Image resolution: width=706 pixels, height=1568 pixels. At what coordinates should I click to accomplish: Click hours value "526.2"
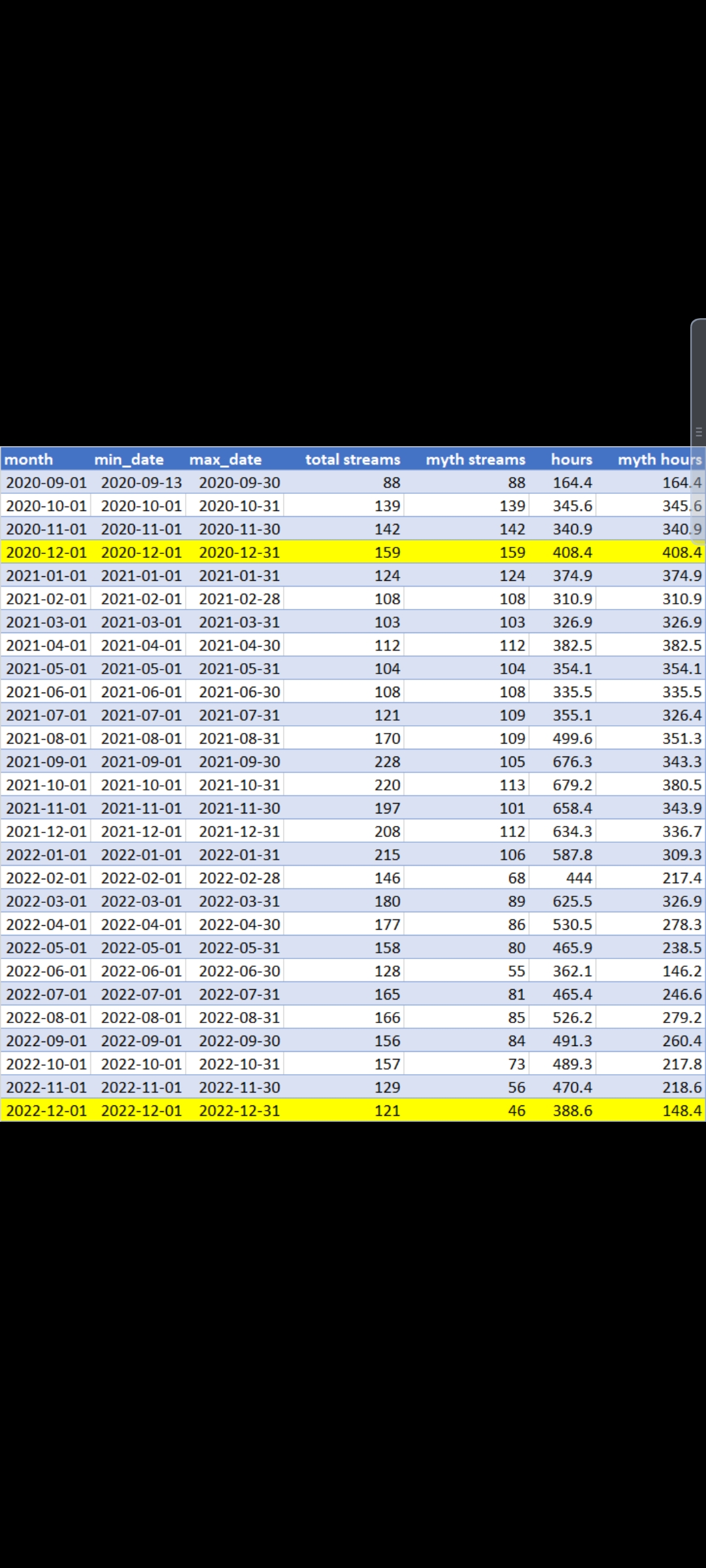pyautogui.click(x=573, y=1018)
